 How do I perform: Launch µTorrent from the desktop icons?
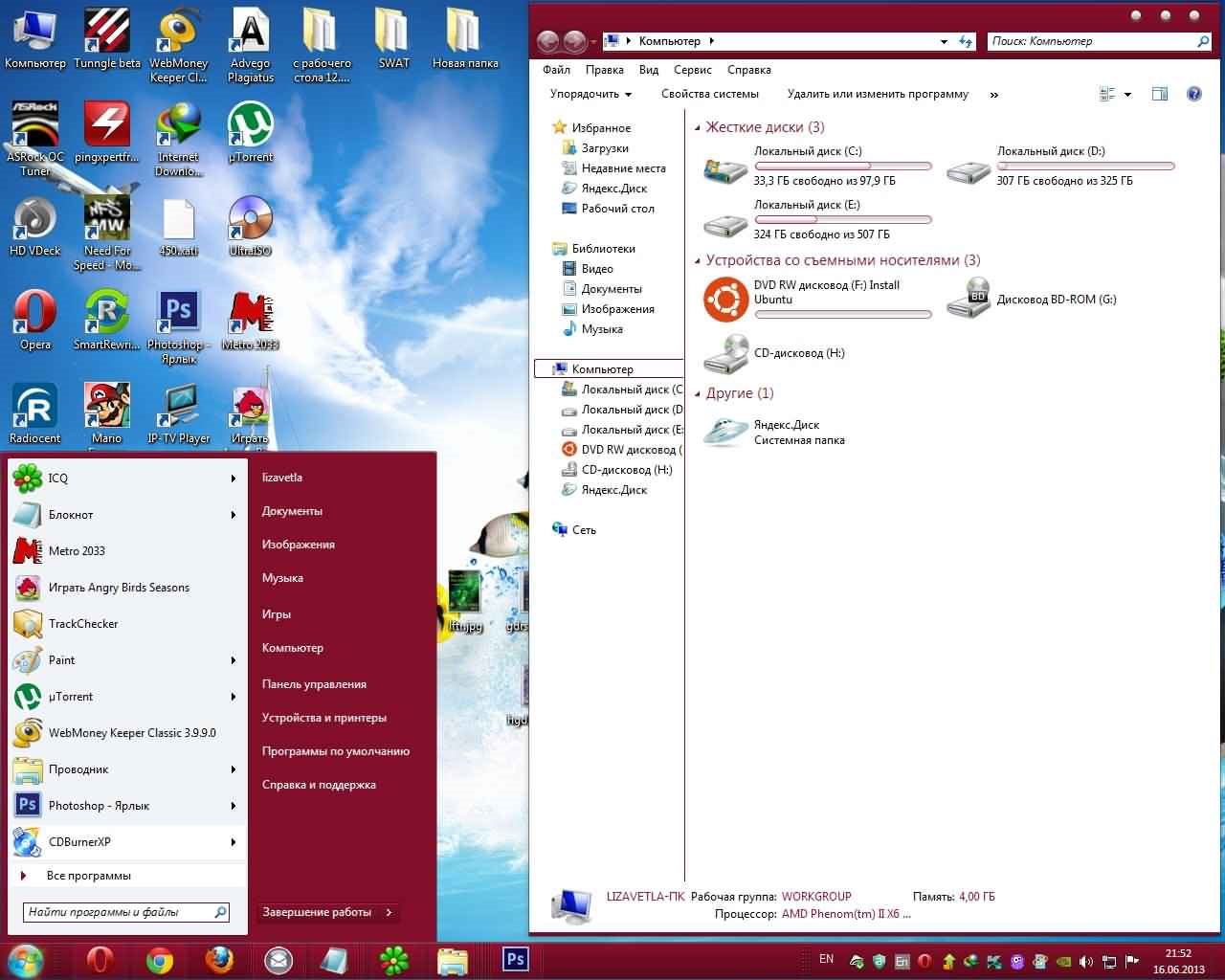(250, 126)
